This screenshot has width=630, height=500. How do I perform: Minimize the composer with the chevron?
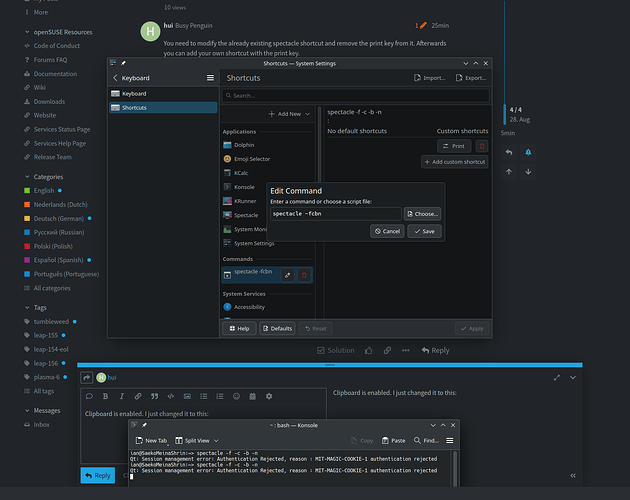573,377
